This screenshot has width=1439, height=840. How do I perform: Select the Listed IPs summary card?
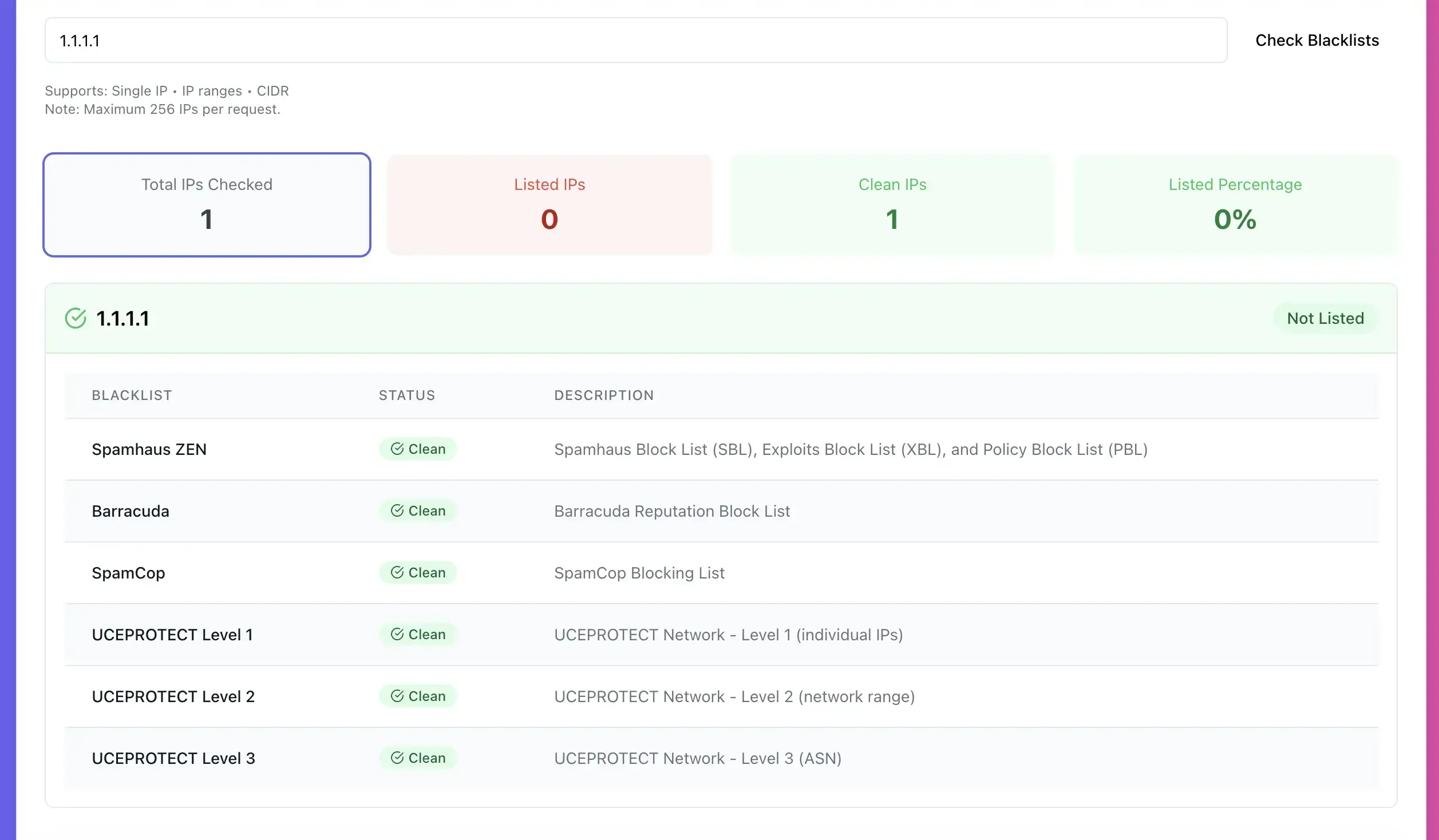(x=549, y=204)
